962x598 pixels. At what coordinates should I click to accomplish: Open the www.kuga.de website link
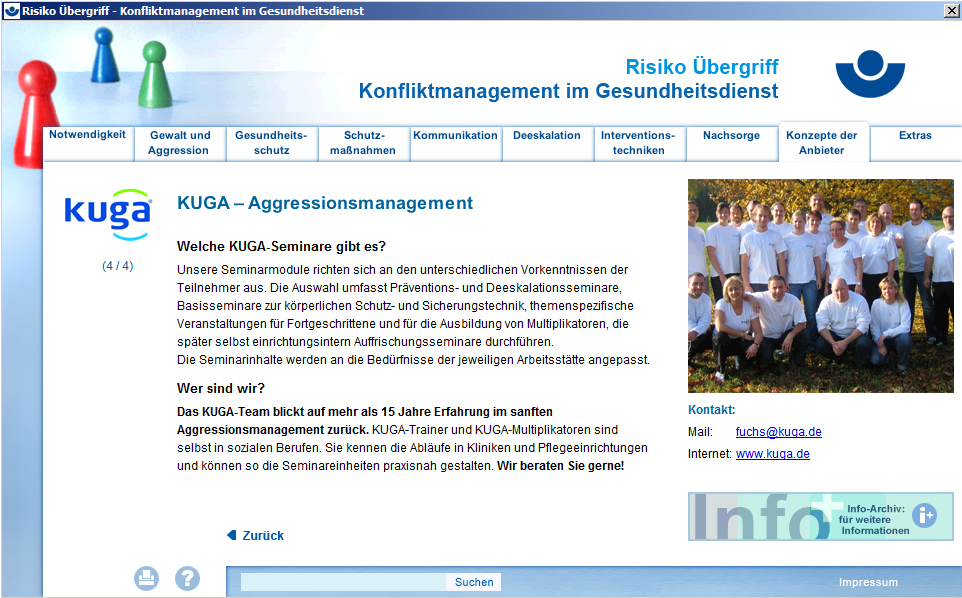coord(772,454)
